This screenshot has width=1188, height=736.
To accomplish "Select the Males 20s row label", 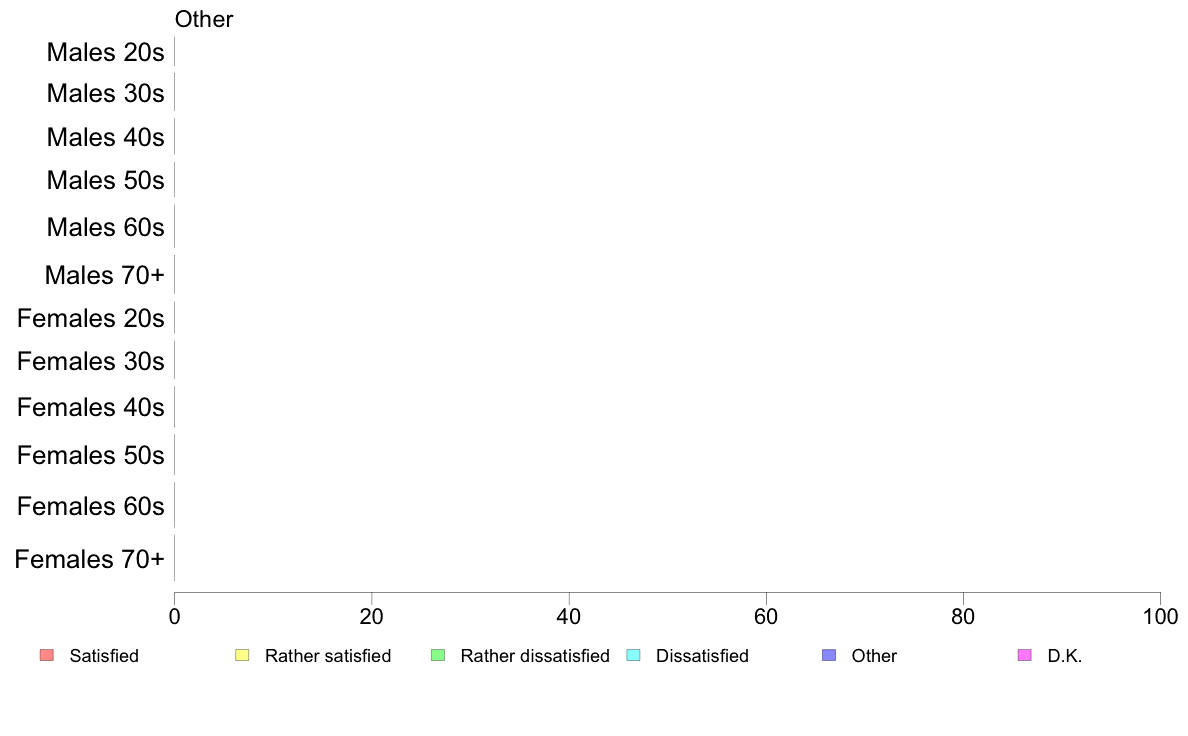I will point(105,52).
